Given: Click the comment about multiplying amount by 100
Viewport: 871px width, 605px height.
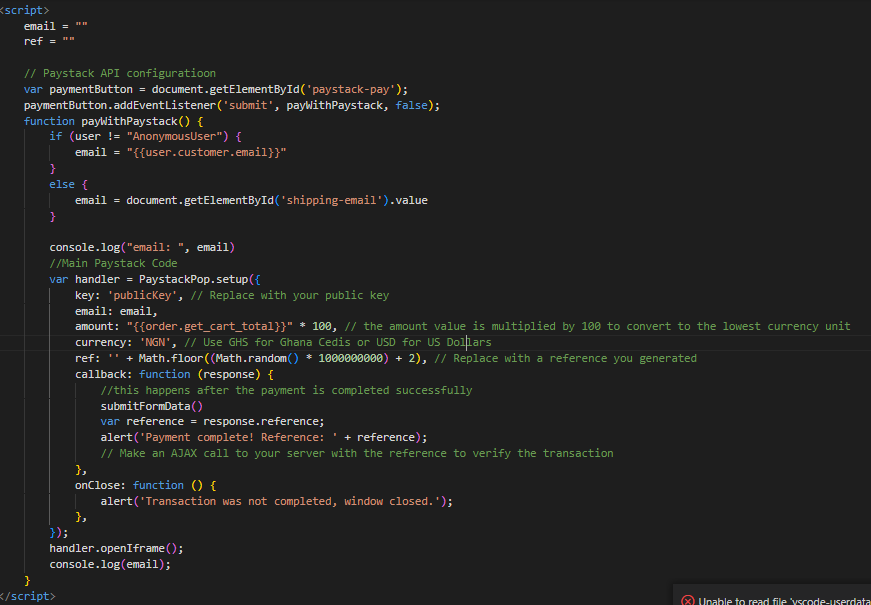Looking at the screenshot, I should (600, 327).
